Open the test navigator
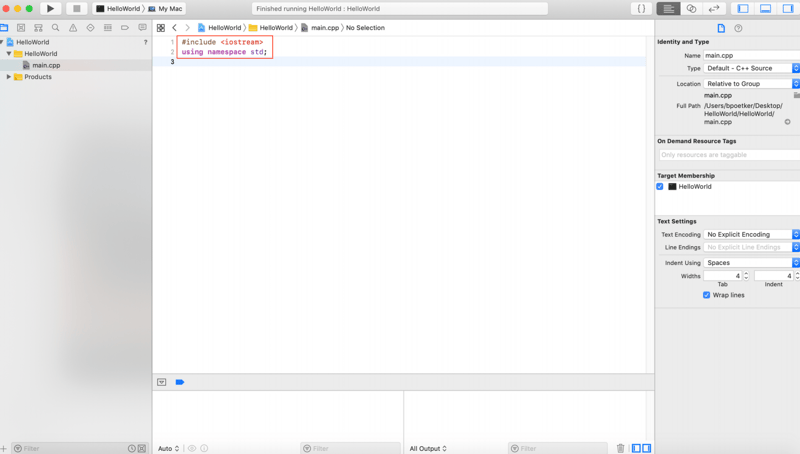This screenshot has height=454, width=800. click(x=90, y=28)
